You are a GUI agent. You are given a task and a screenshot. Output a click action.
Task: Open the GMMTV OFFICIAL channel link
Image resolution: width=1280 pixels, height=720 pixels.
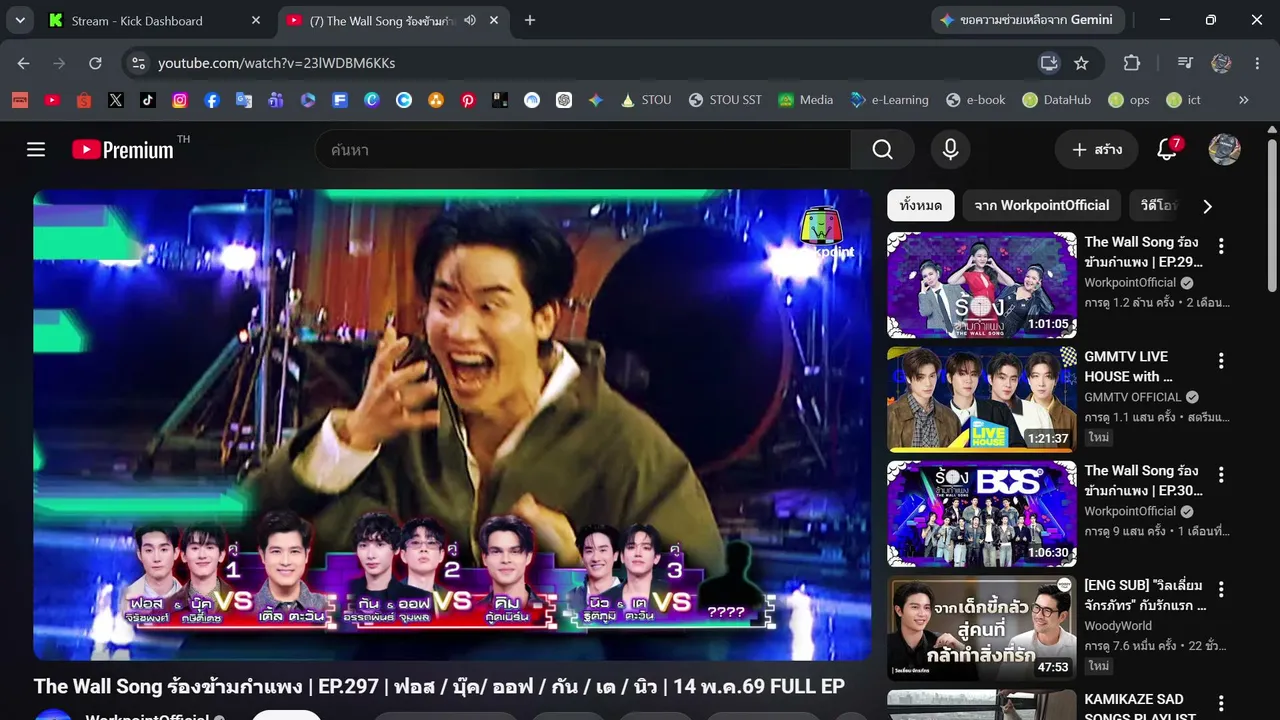click(1133, 397)
